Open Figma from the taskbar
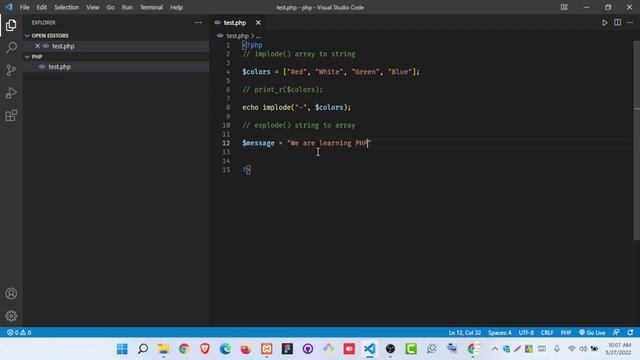This screenshot has width=640, height=360. point(287,349)
